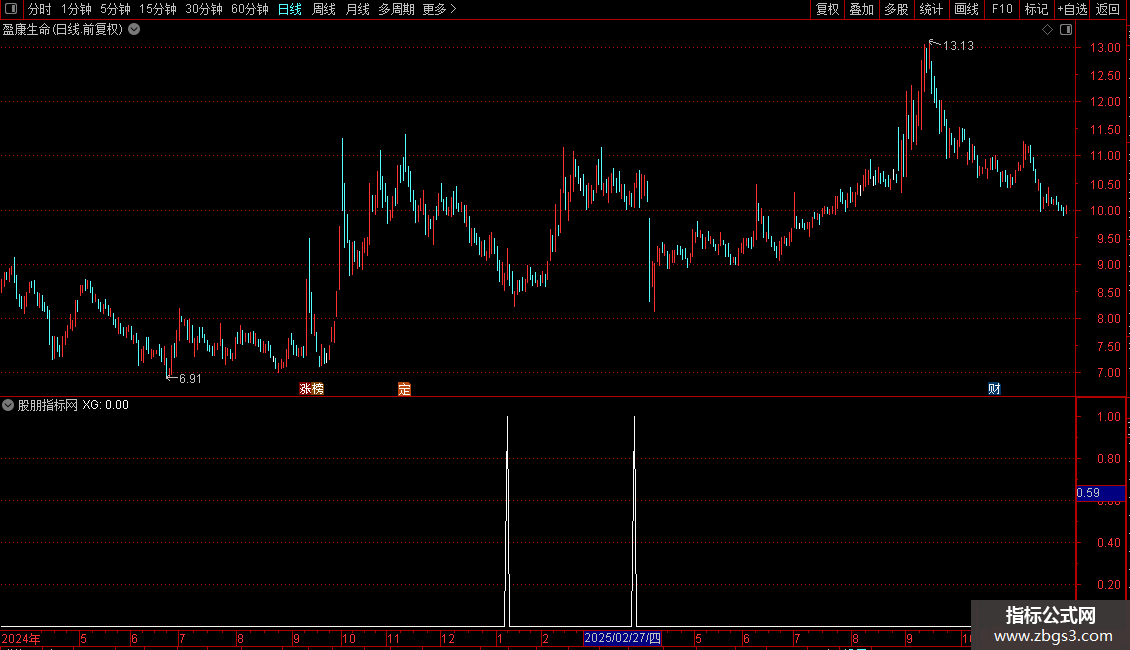Click the 盈康生命(日线.前复权) title text
Screen dimensions: 1130x650
pyautogui.click(x=63, y=30)
